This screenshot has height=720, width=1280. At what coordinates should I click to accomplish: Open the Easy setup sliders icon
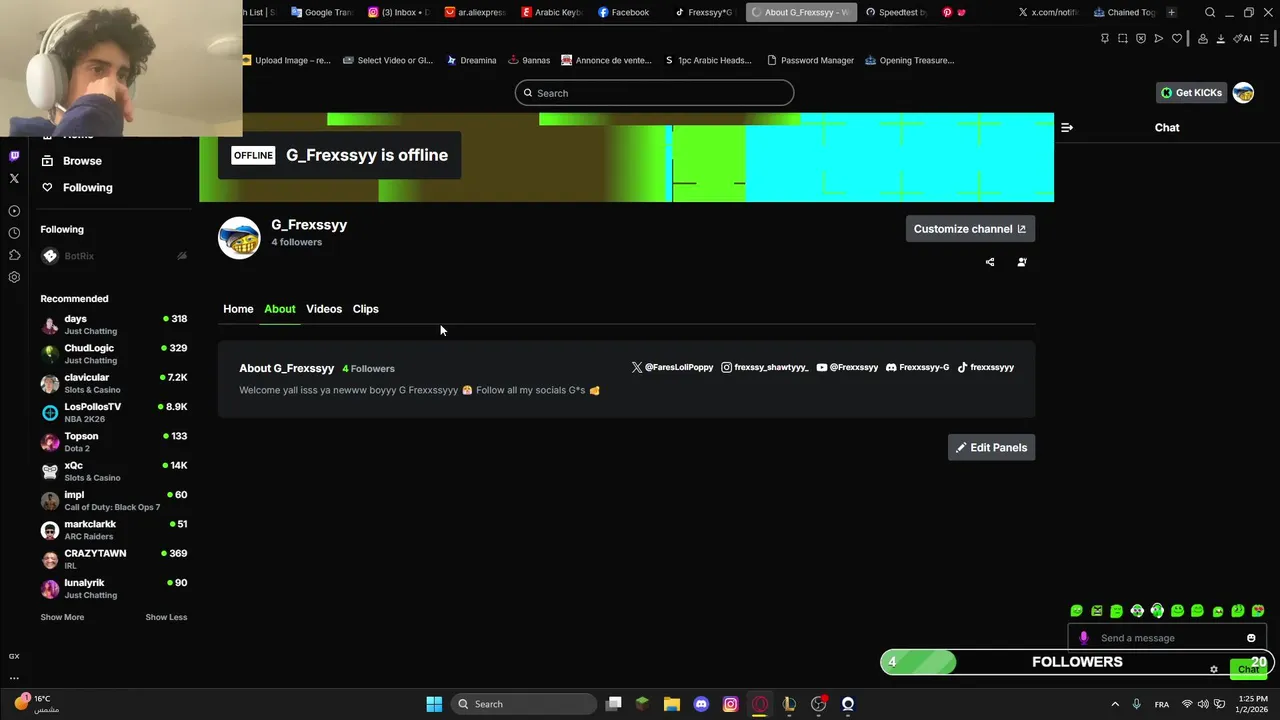pyautogui.click(x=1265, y=38)
